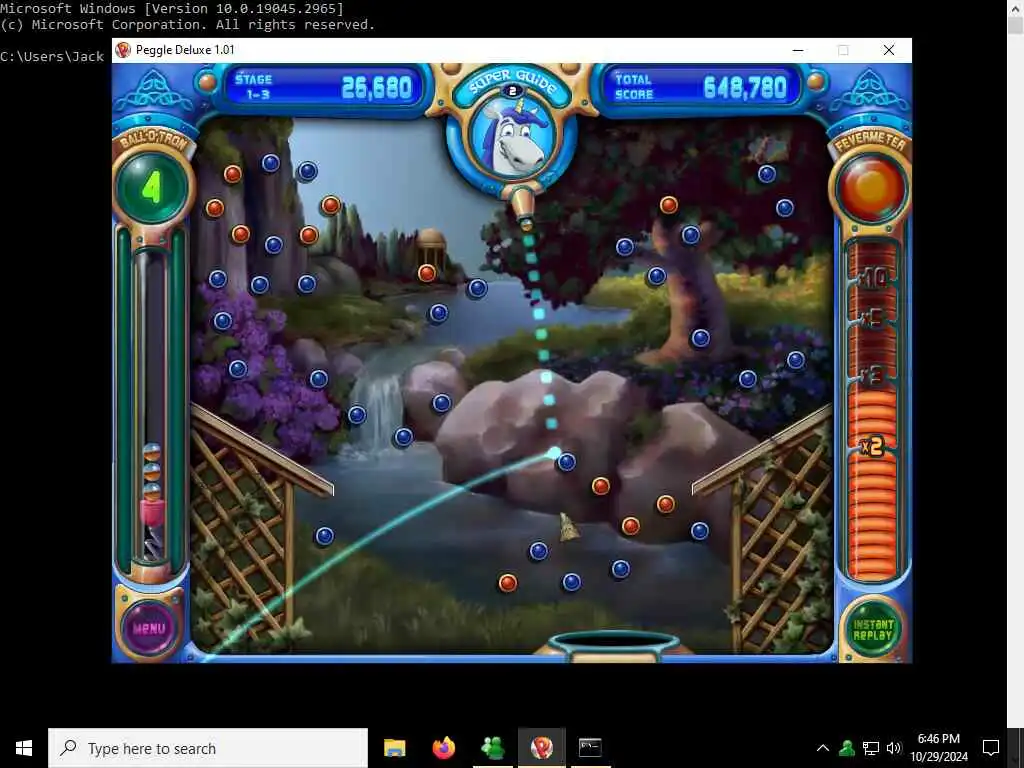
Task: Click the taskbar search box
Action: [x=208, y=748]
